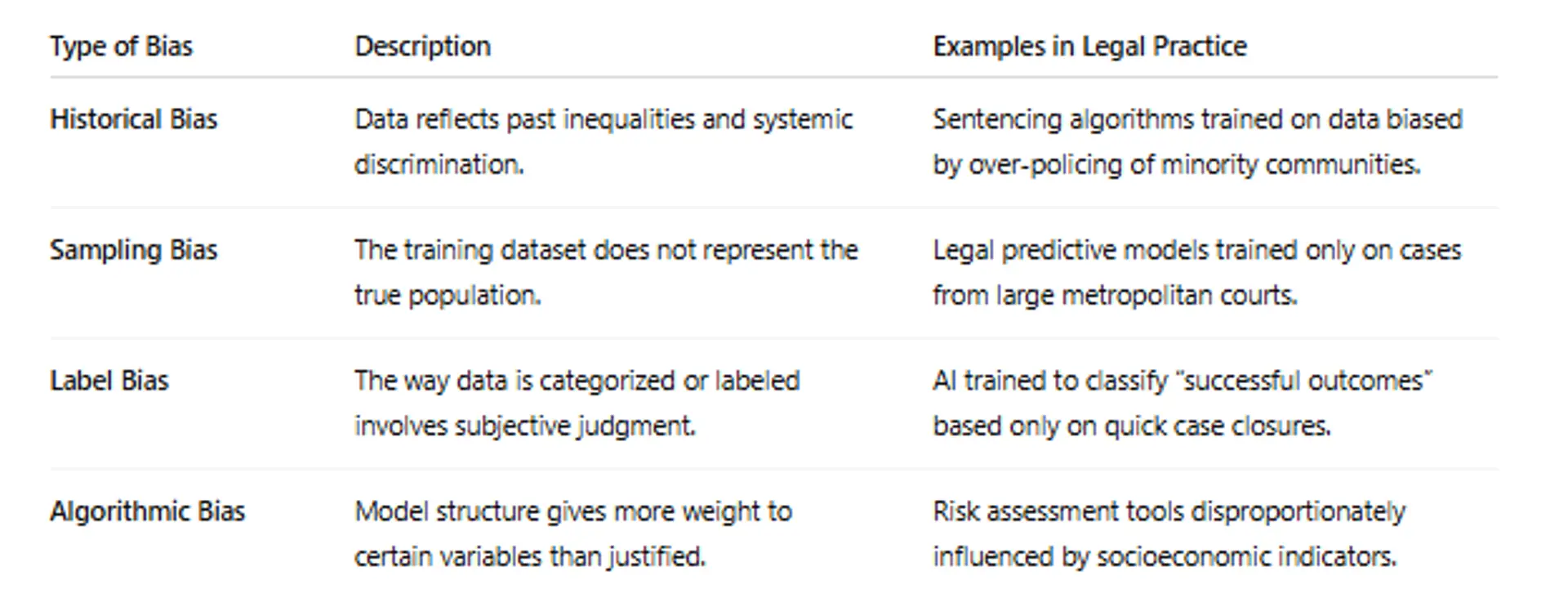Click the Sampling Bias description text
This screenshot has width=1568, height=598.
tap(605, 272)
